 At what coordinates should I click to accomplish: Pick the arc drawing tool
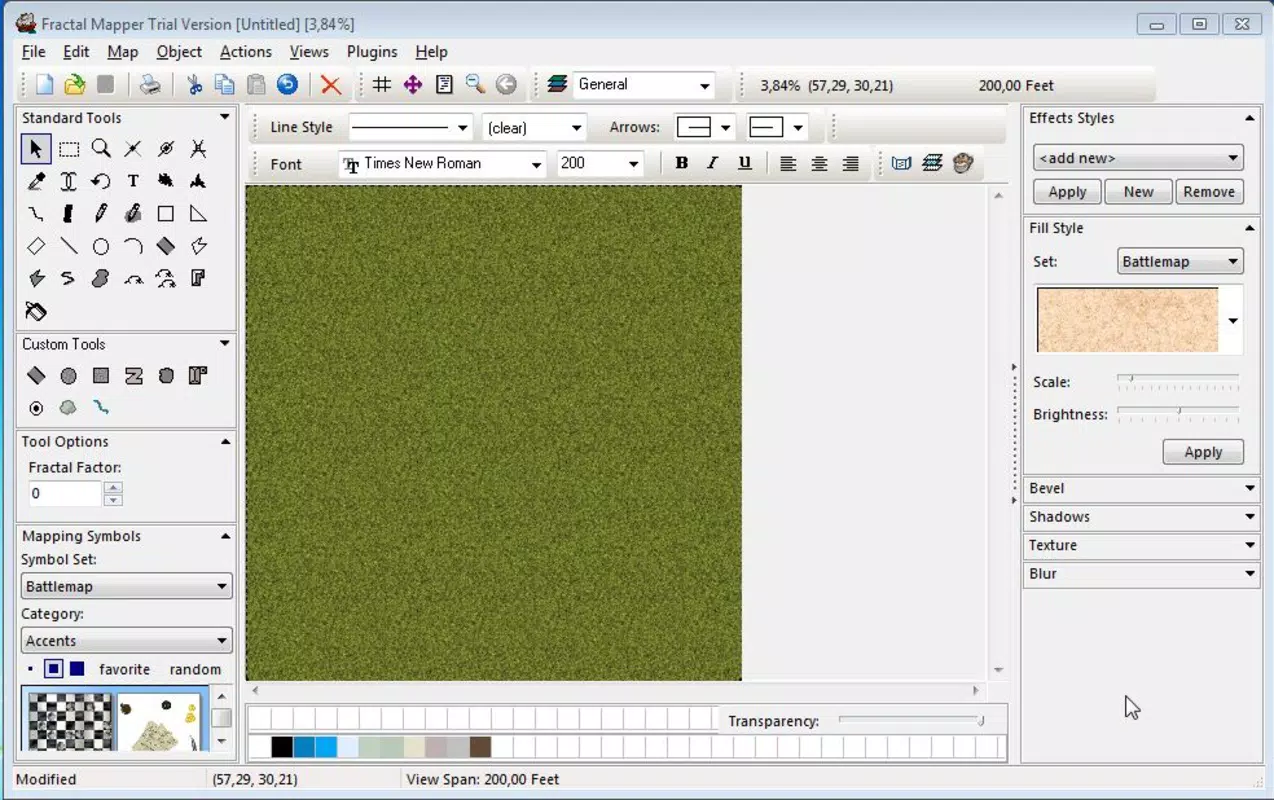[x=133, y=246]
